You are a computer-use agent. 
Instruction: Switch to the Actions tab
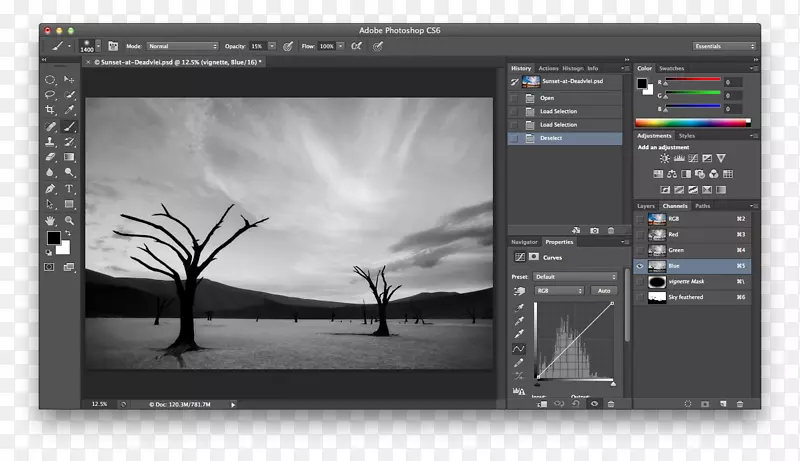tap(548, 68)
